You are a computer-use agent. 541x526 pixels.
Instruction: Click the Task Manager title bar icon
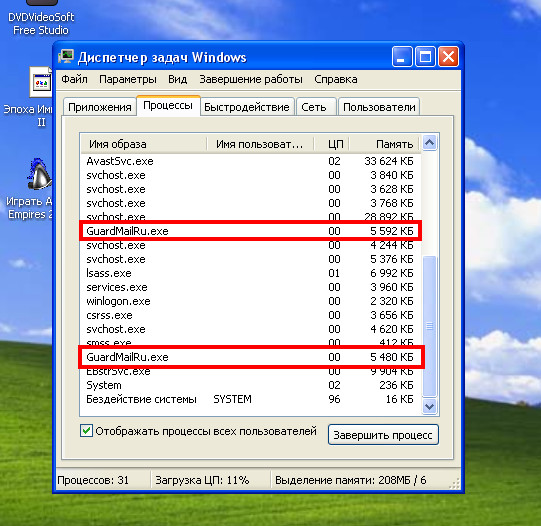[x=66, y=57]
